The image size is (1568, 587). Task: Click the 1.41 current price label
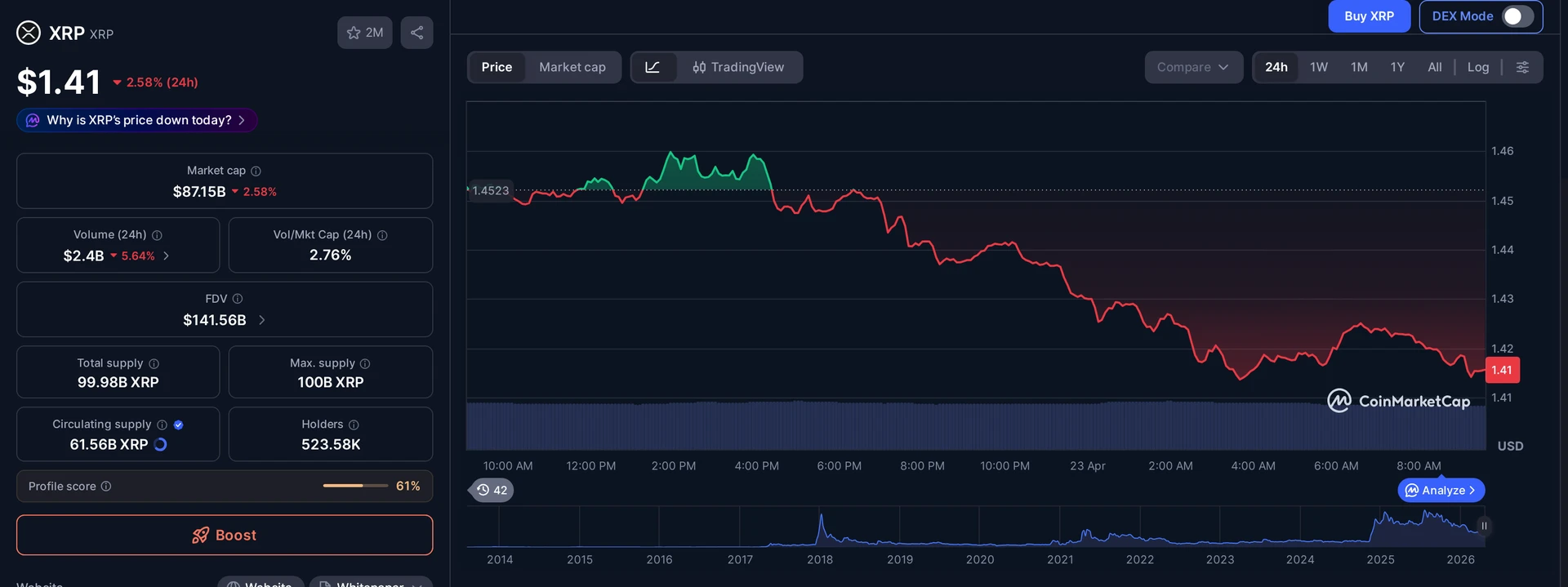pos(1502,370)
